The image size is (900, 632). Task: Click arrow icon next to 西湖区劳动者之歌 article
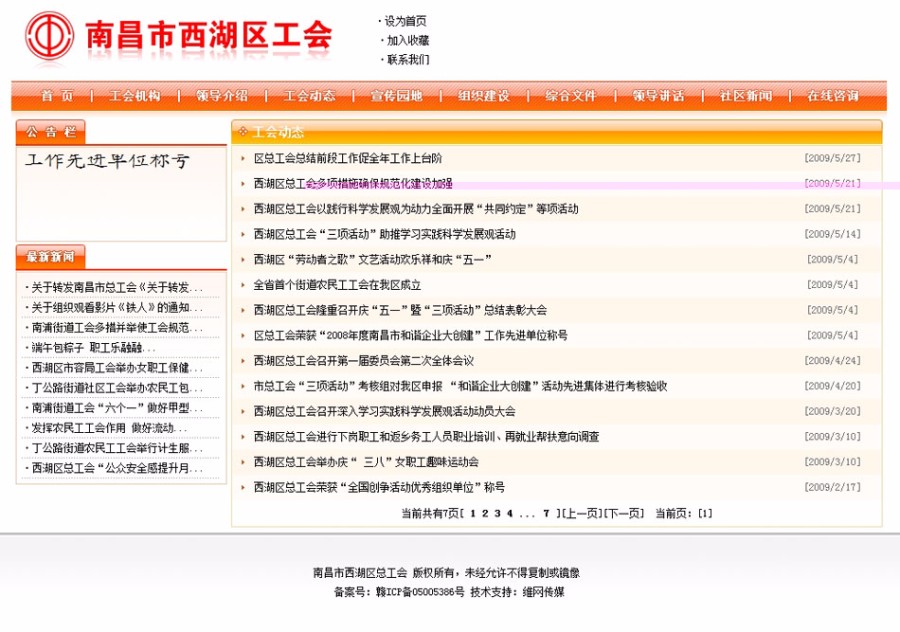tap(243, 259)
